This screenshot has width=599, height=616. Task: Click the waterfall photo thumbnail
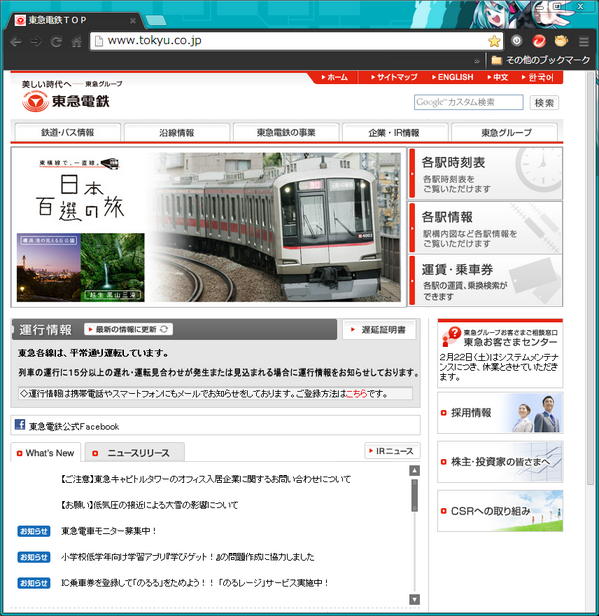tap(113, 267)
